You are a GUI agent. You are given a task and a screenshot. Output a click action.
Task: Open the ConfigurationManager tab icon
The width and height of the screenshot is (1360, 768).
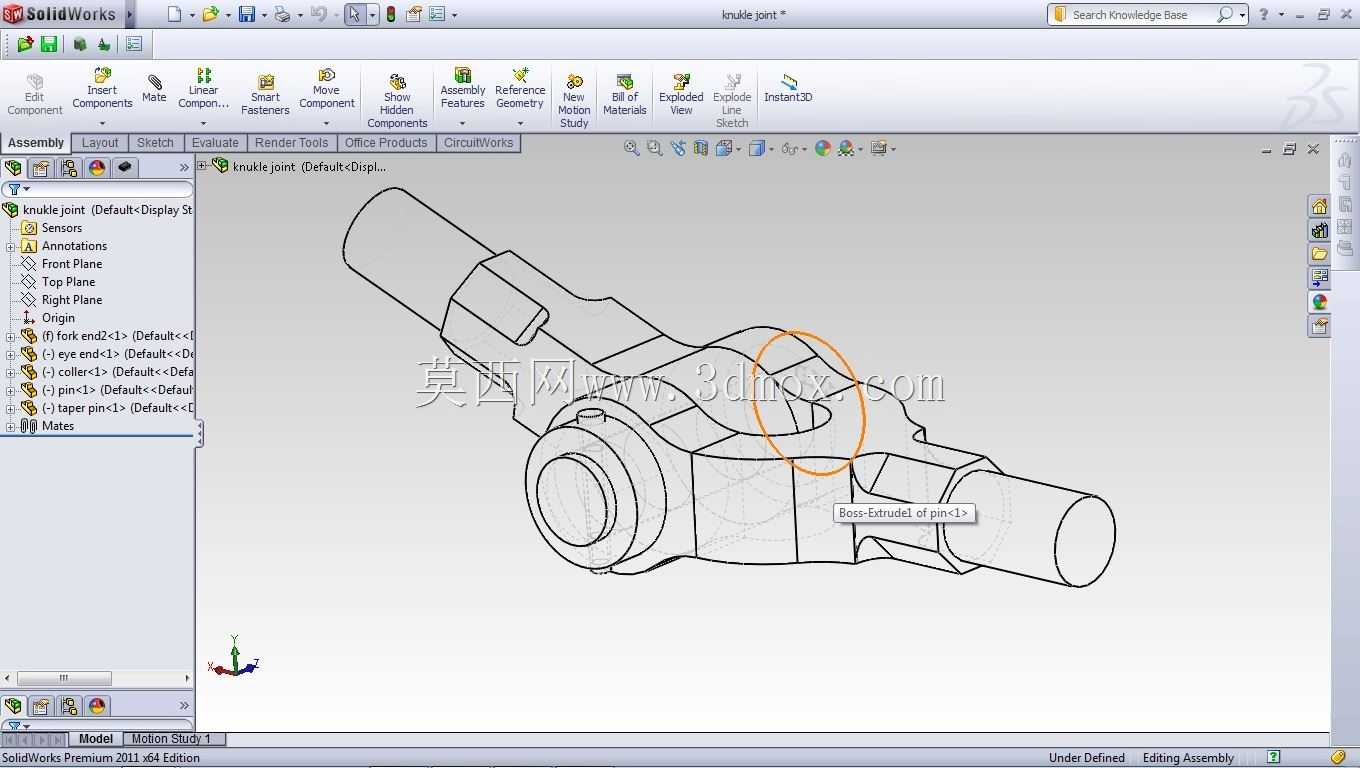(69, 168)
